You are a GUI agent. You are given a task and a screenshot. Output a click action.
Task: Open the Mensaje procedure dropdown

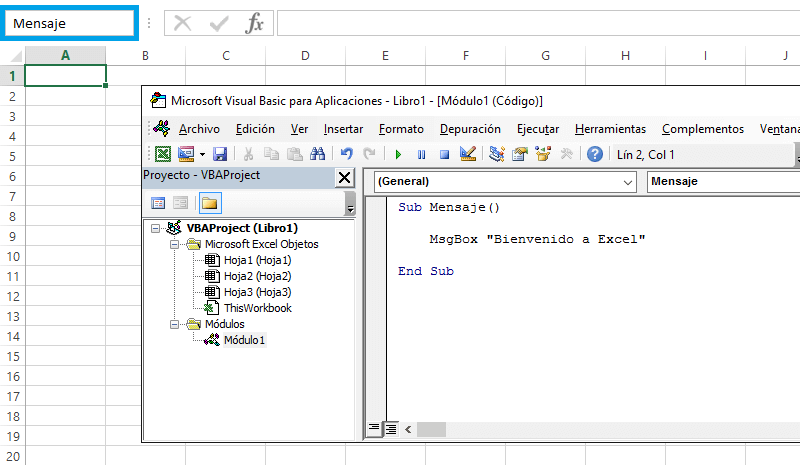pyautogui.click(x=723, y=182)
